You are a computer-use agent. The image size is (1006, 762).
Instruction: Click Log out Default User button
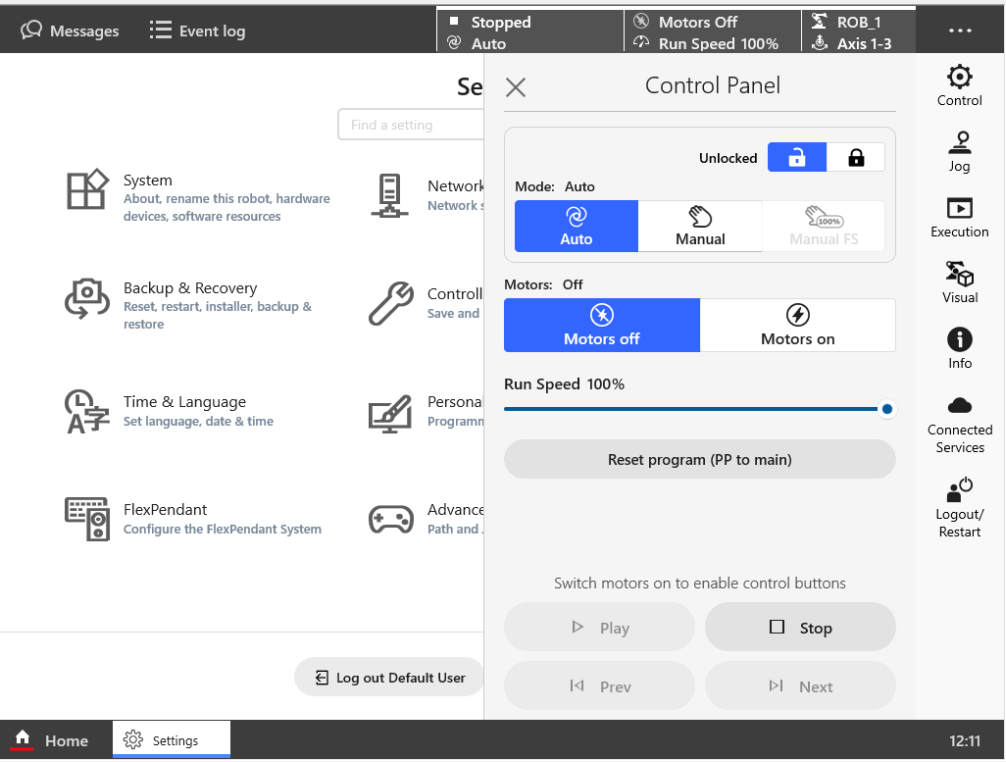point(390,678)
